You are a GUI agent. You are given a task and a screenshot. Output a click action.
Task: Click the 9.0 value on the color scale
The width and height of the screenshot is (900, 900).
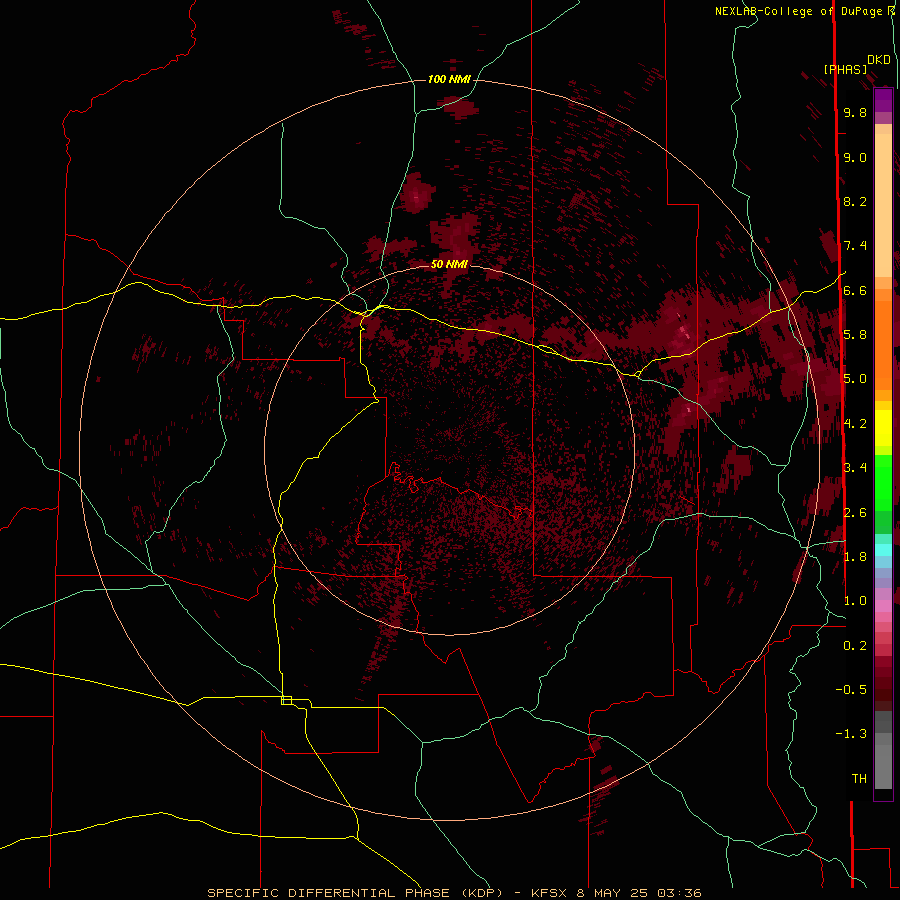(855, 157)
